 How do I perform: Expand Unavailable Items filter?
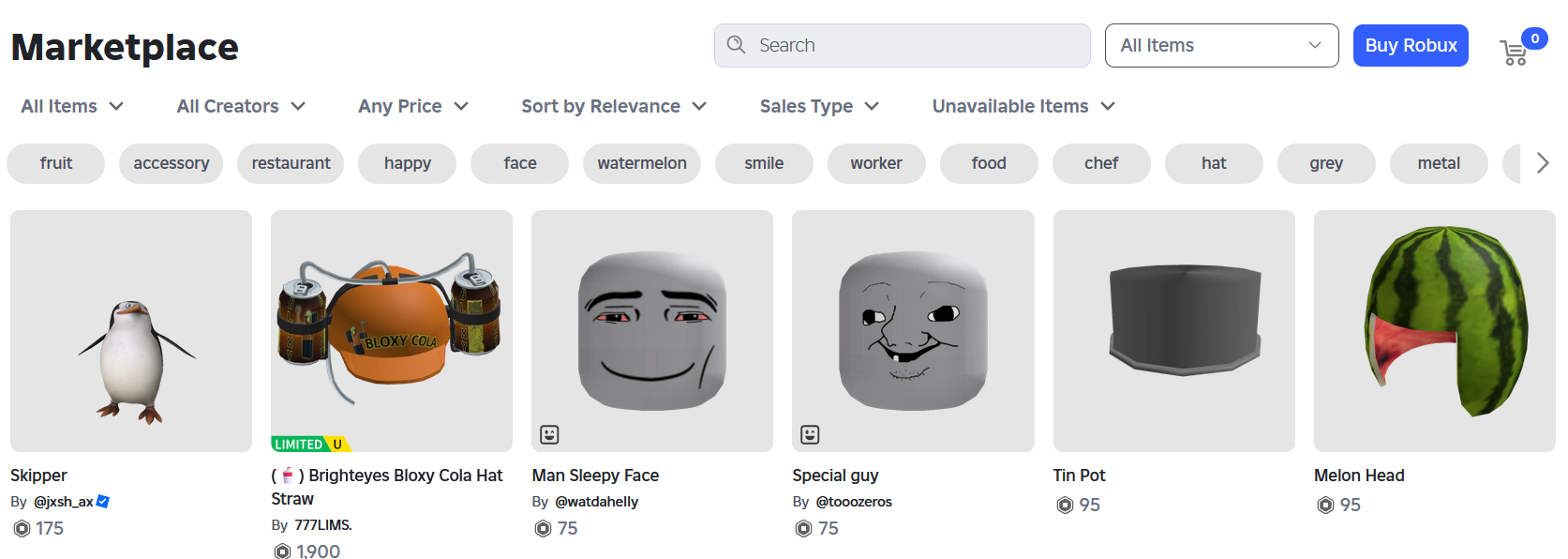point(1023,106)
